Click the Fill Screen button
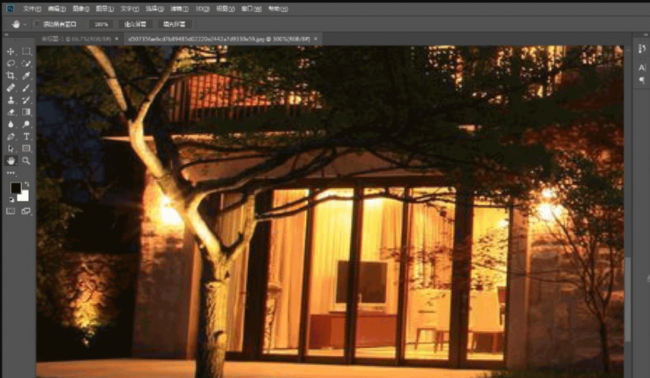650x378 pixels. click(174, 24)
